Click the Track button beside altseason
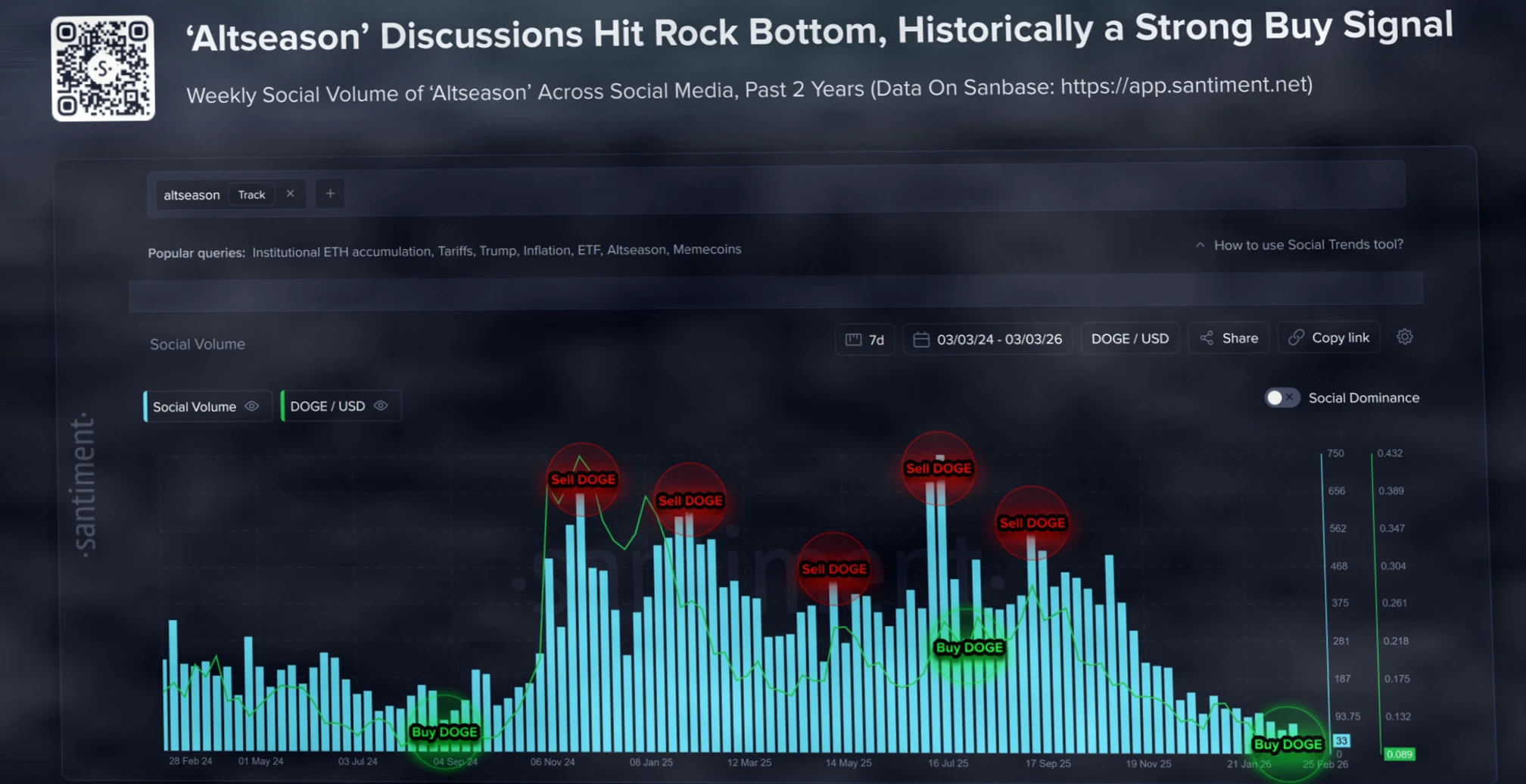The width and height of the screenshot is (1526, 784). click(x=251, y=194)
